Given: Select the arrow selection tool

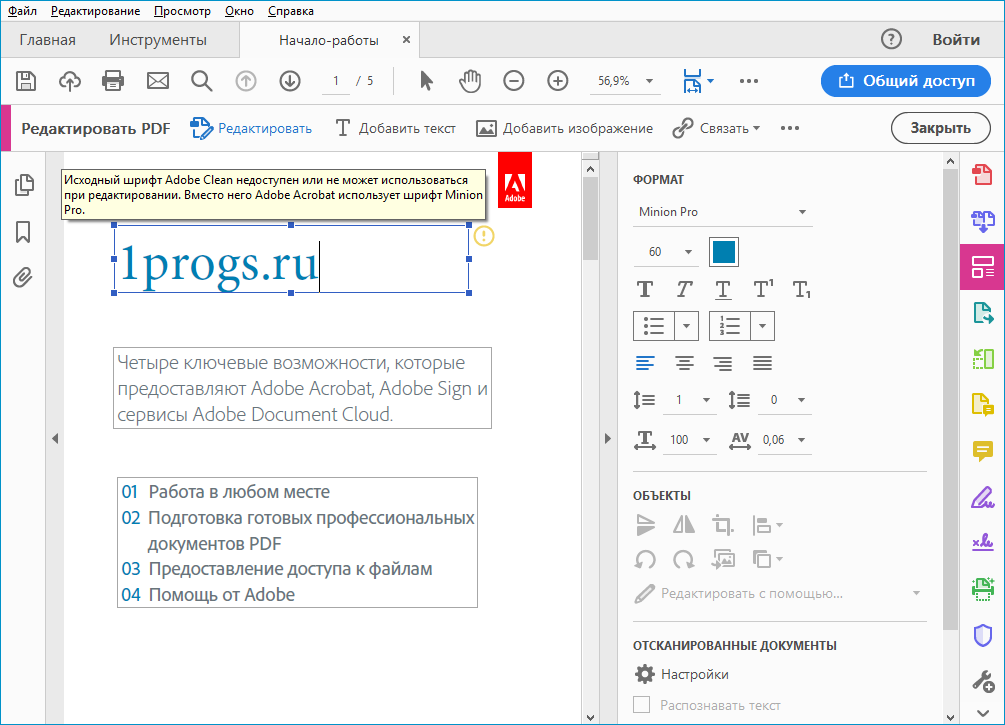Looking at the screenshot, I should [426, 81].
